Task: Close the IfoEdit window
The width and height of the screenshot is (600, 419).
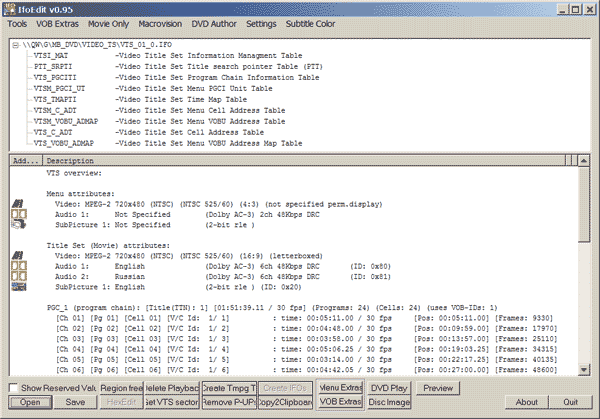Action: [590, 10]
